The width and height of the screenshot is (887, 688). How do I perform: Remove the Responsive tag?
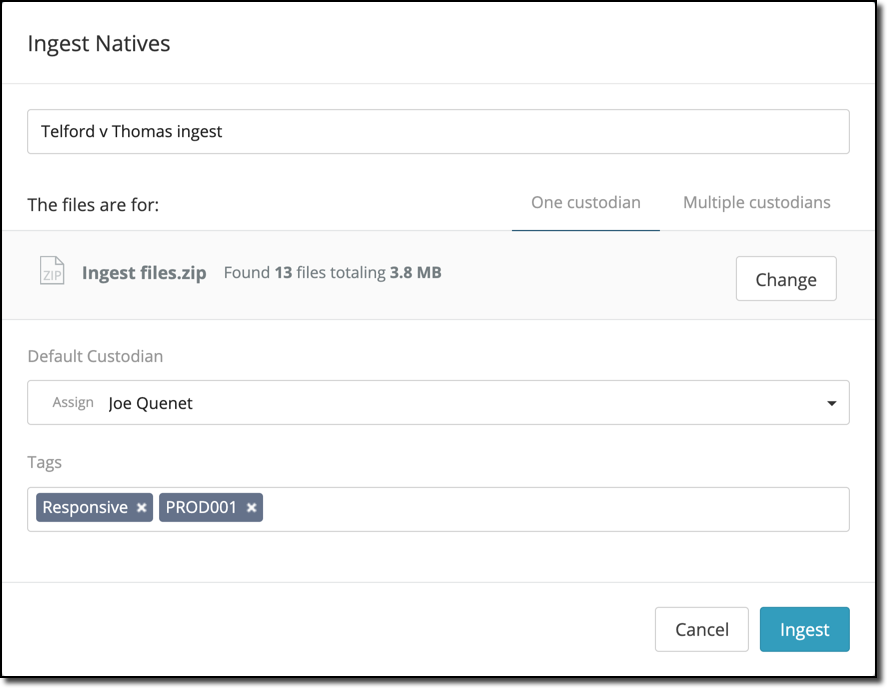142,508
